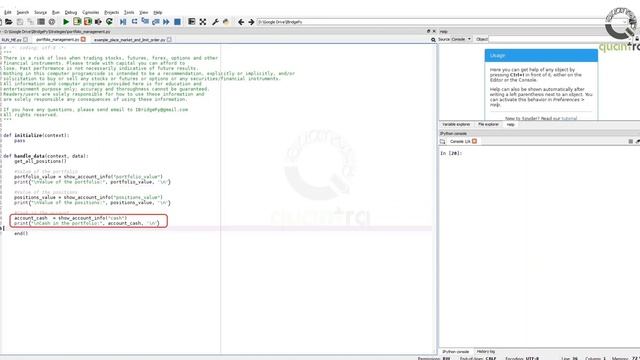This screenshot has height=360, width=640.
Task: Click the def initialize(context): line
Action: pyautogui.click(x=36, y=135)
